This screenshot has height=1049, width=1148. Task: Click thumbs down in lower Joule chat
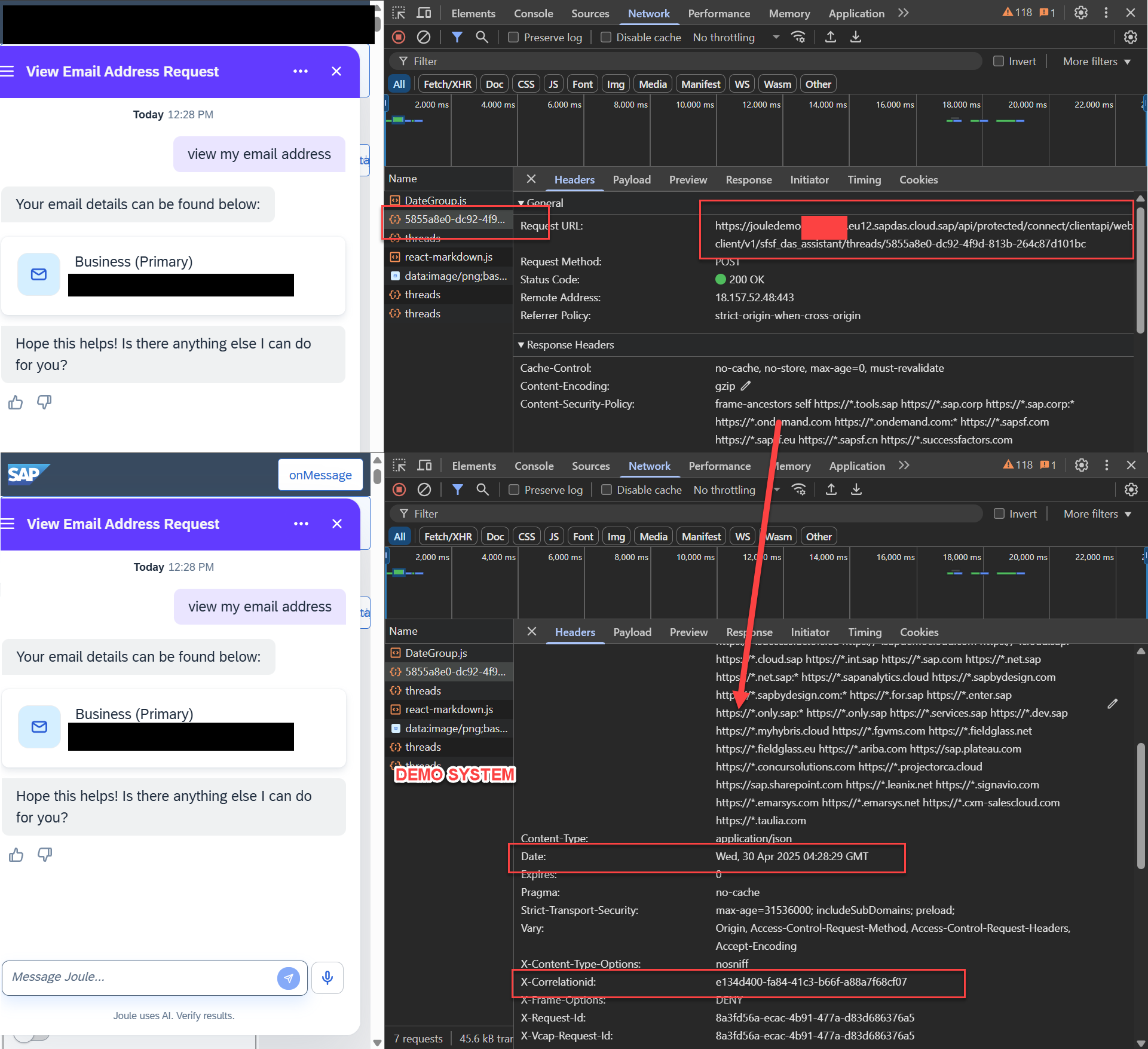pyautogui.click(x=45, y=855)
